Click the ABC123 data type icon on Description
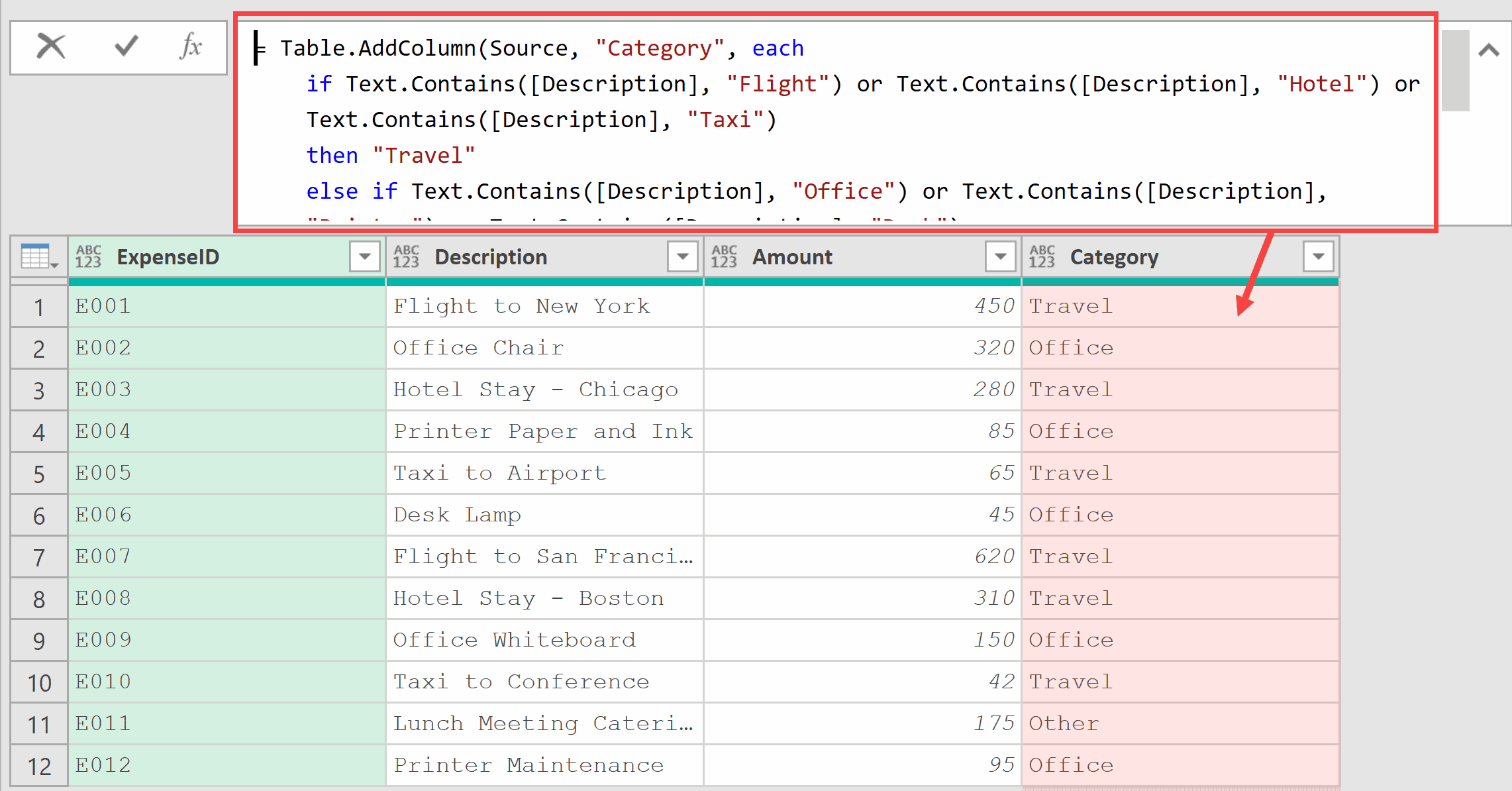Screen dimensions: 1512x791 (x=406, y=257)
